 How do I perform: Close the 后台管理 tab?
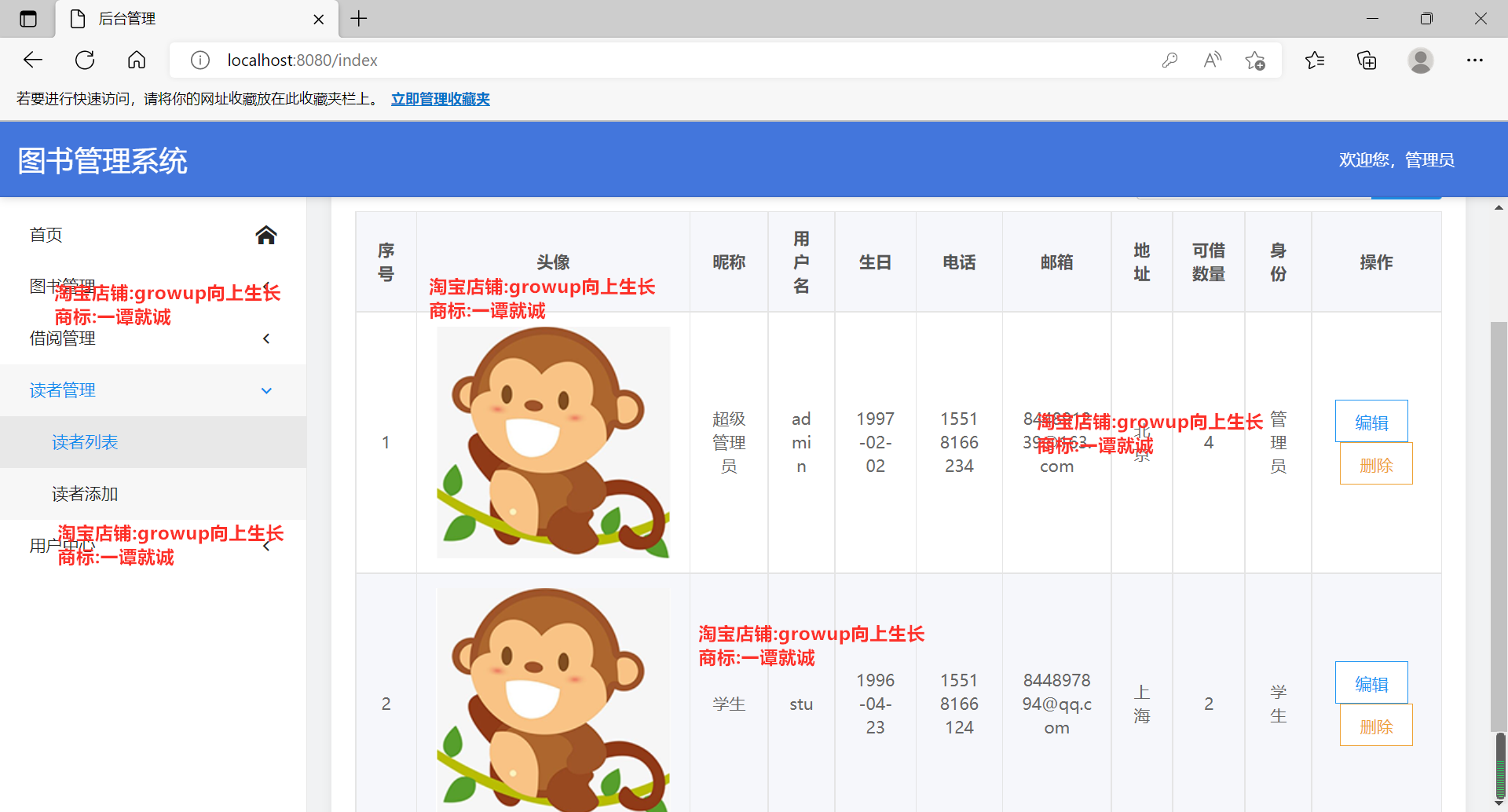pos(319,19)
